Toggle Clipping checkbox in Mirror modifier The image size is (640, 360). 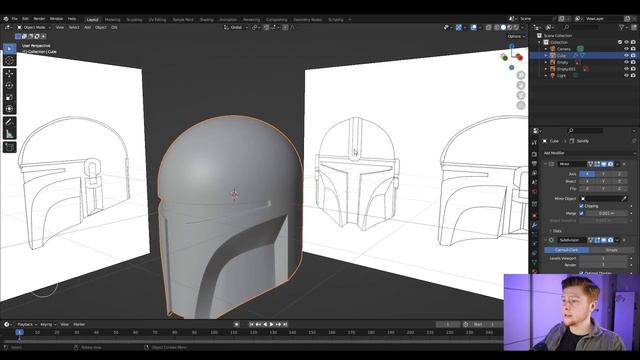(x=581, y=206)
